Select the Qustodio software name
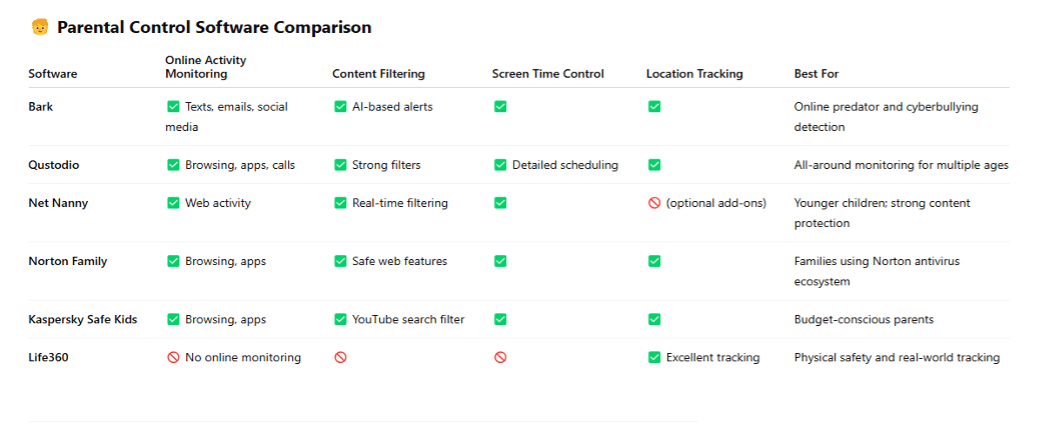The height and width of the screenshot is (424, 1064). 52,165
